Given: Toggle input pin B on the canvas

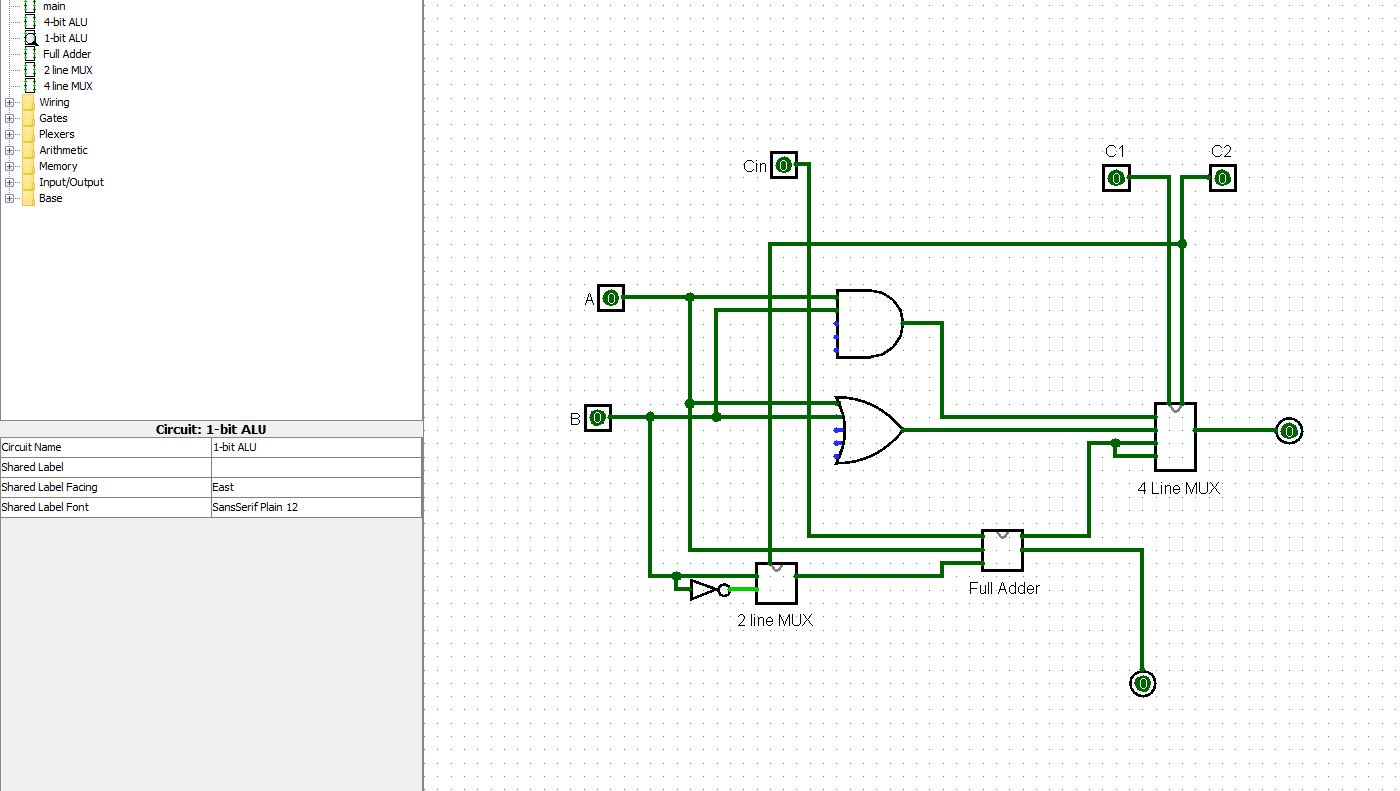Looking at the screenshot, I should (x=596, y=418).
